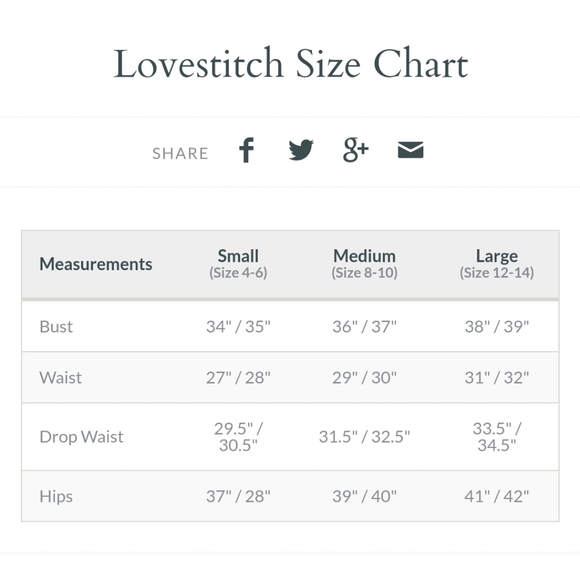Share via the Google Plus icon
The width and height of the screenshot is (580, 580).
click(355, 150)
